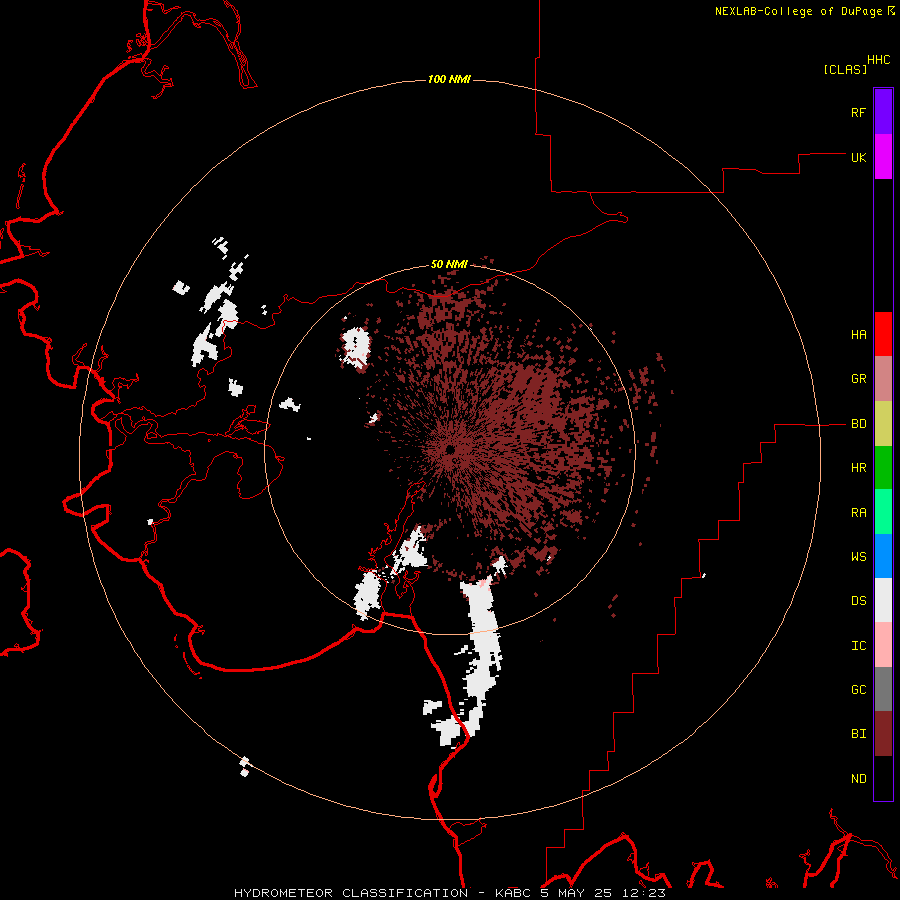900x900 pixels.
Task: Click the HHC product code label
Action: click(878, 60)
